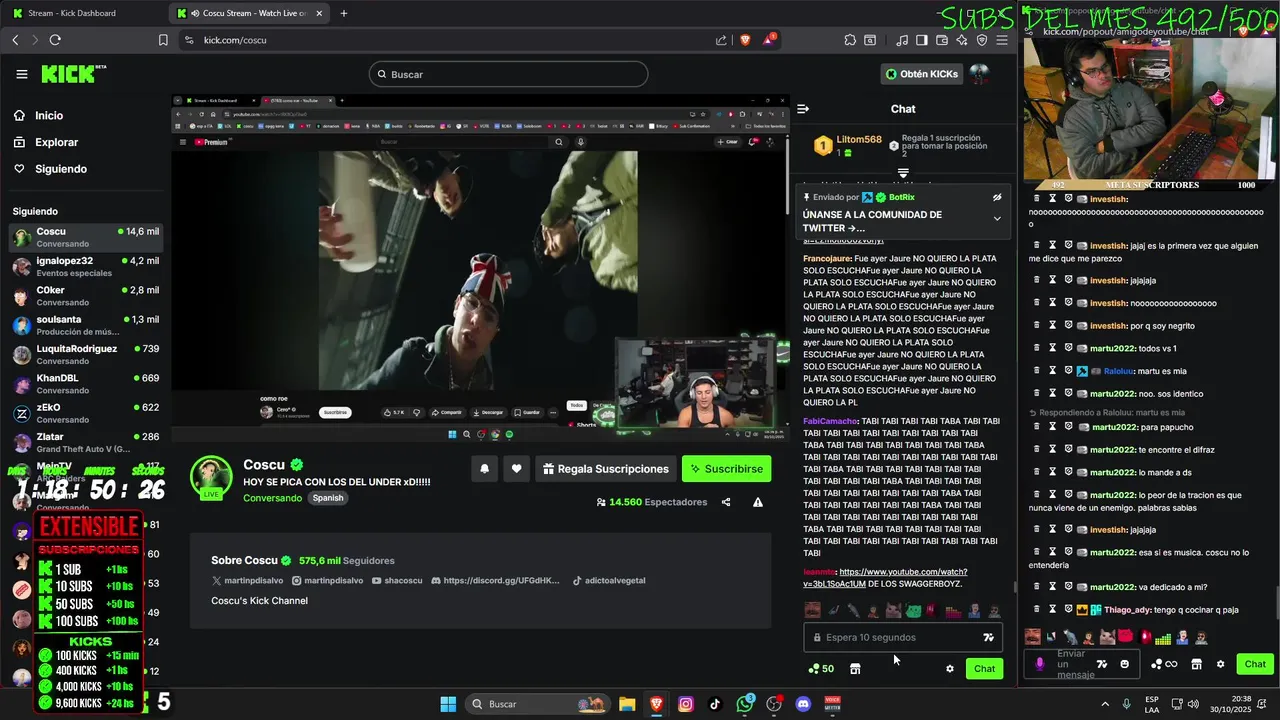Click chat settings gear in main chat
1280x720 pixels.
pyautogui.click(x=950, y=669)
